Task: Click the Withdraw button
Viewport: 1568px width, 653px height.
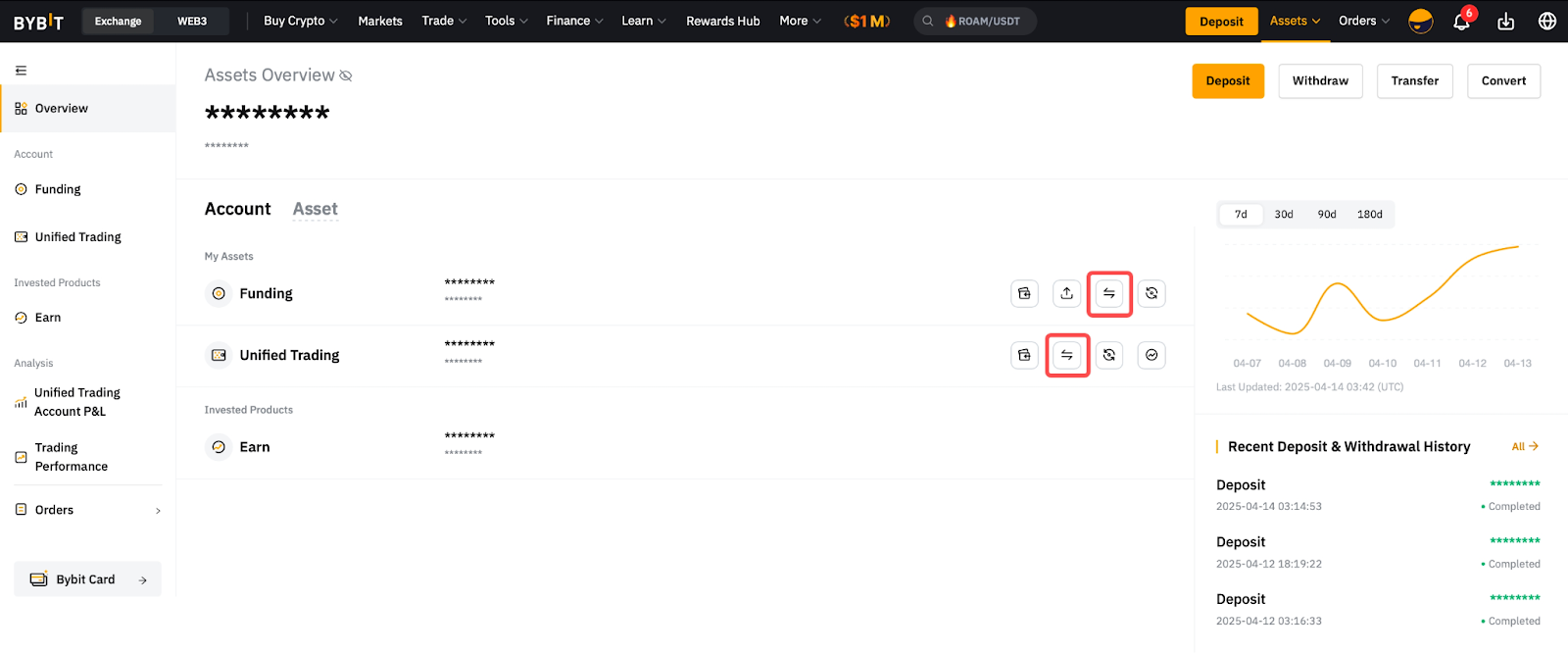Action: click(1320, 81)
